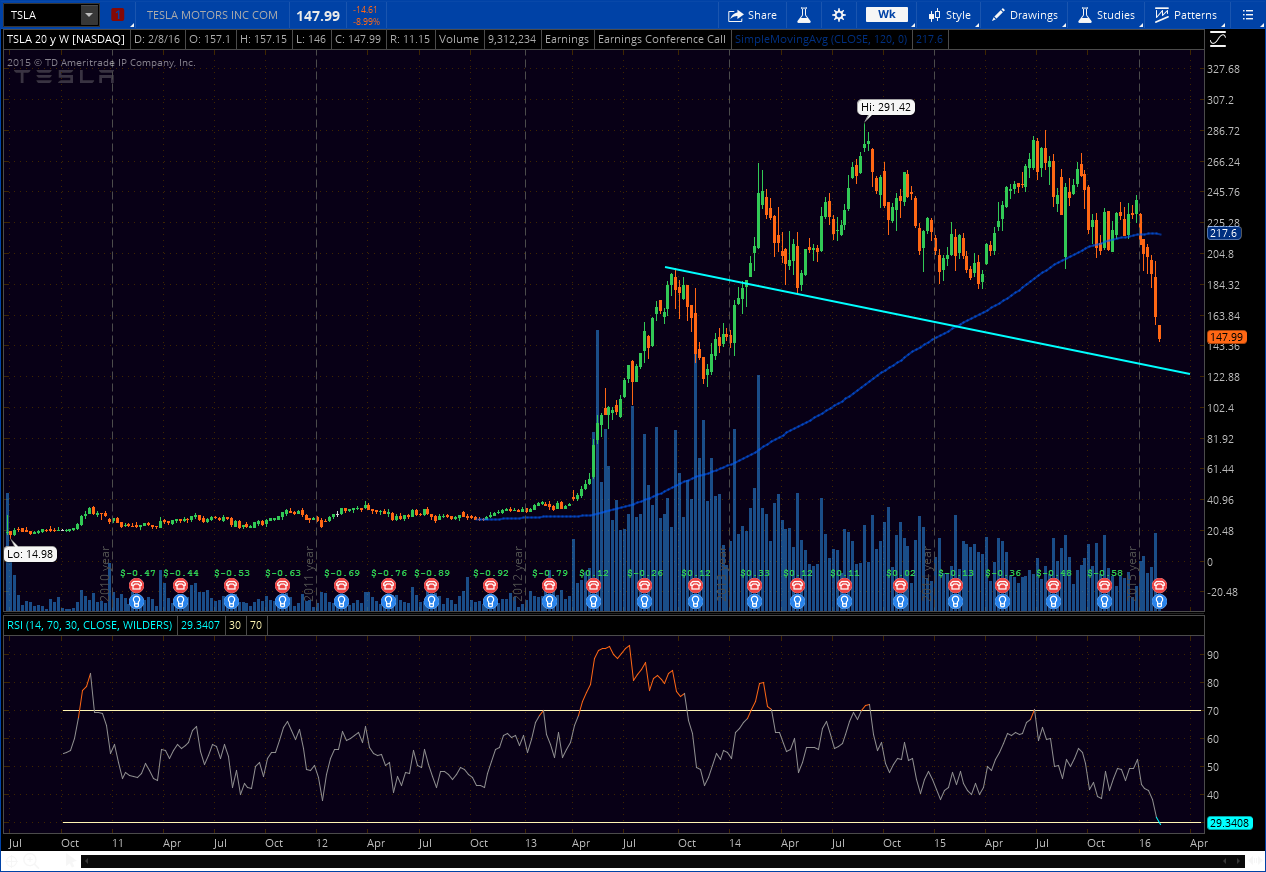Click the earnings phone icon under $-0.89
The image size is (1266, 872).
tap(431, 585)
